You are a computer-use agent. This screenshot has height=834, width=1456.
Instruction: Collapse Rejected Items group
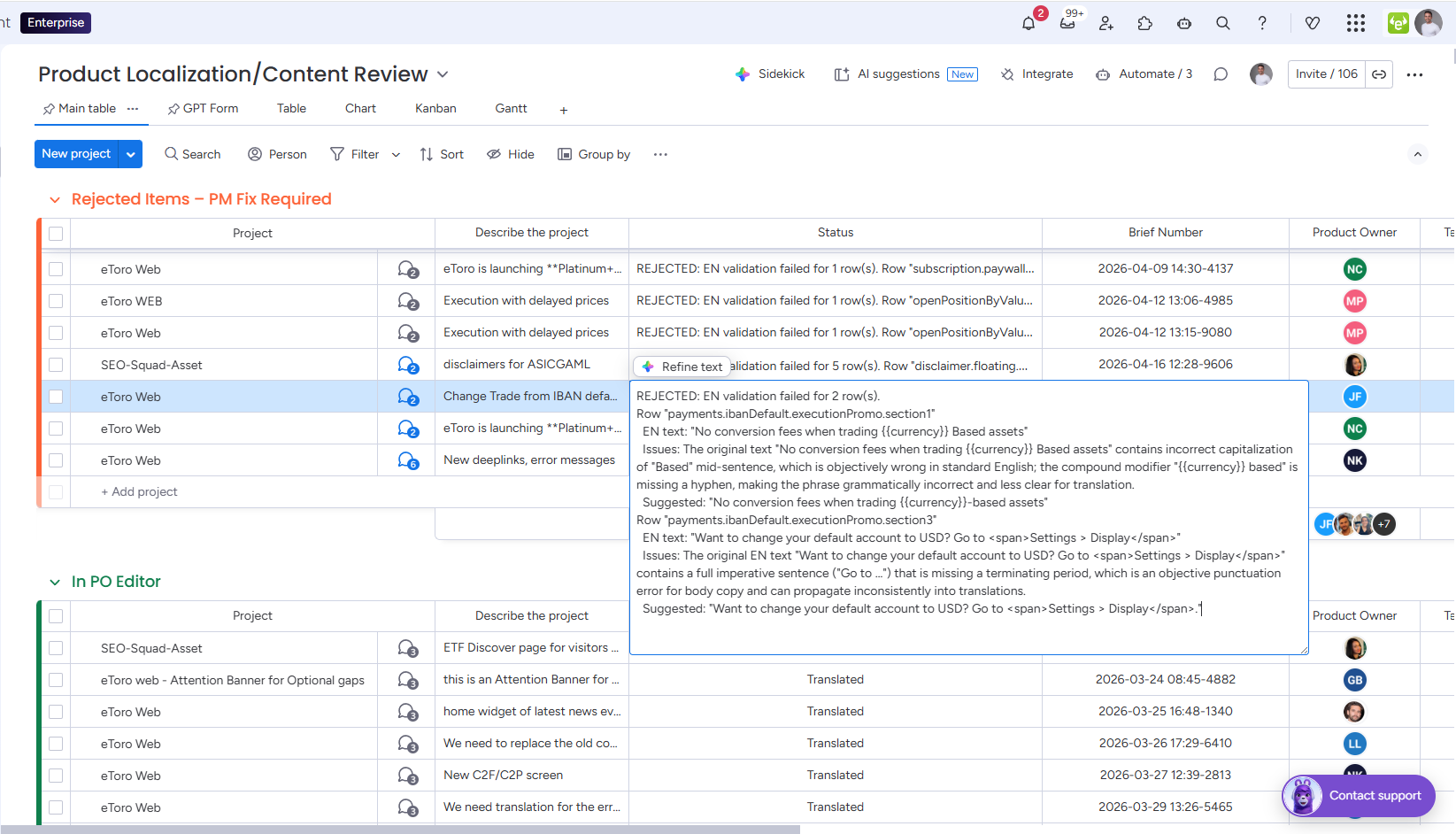(55, 200)
